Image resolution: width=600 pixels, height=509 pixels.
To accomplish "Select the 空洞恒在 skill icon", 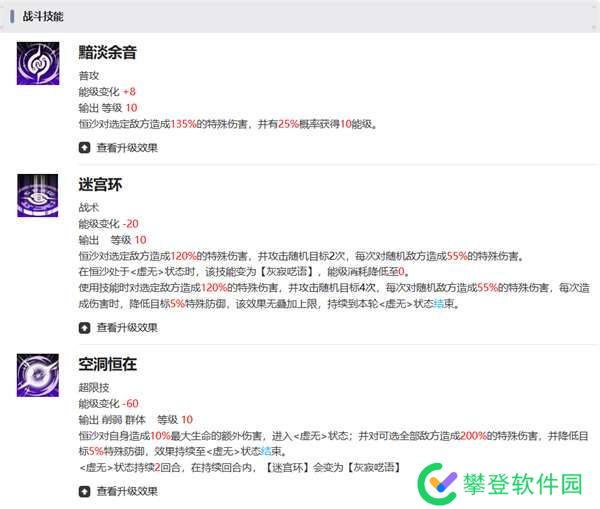I will point(38,374).
